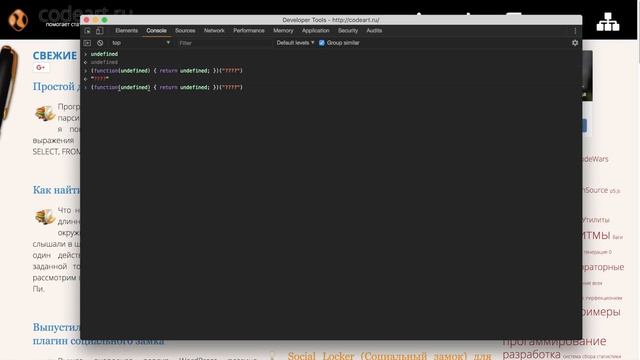This screenshot has height=360, width=640.
Task: Select the Console tab
Action: pyautogui.click(x=156, y=31)
